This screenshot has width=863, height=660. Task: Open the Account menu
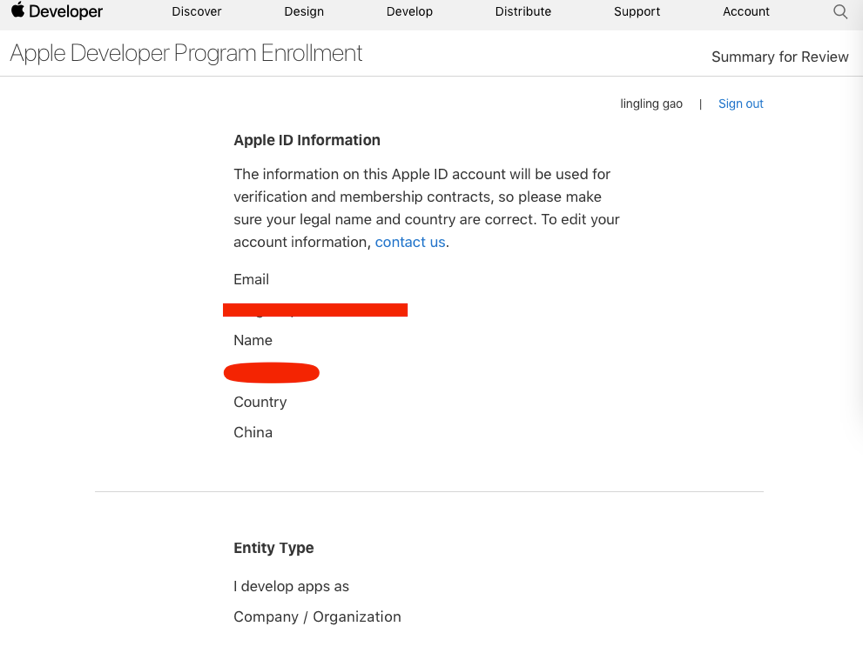[x=746, y=12]
